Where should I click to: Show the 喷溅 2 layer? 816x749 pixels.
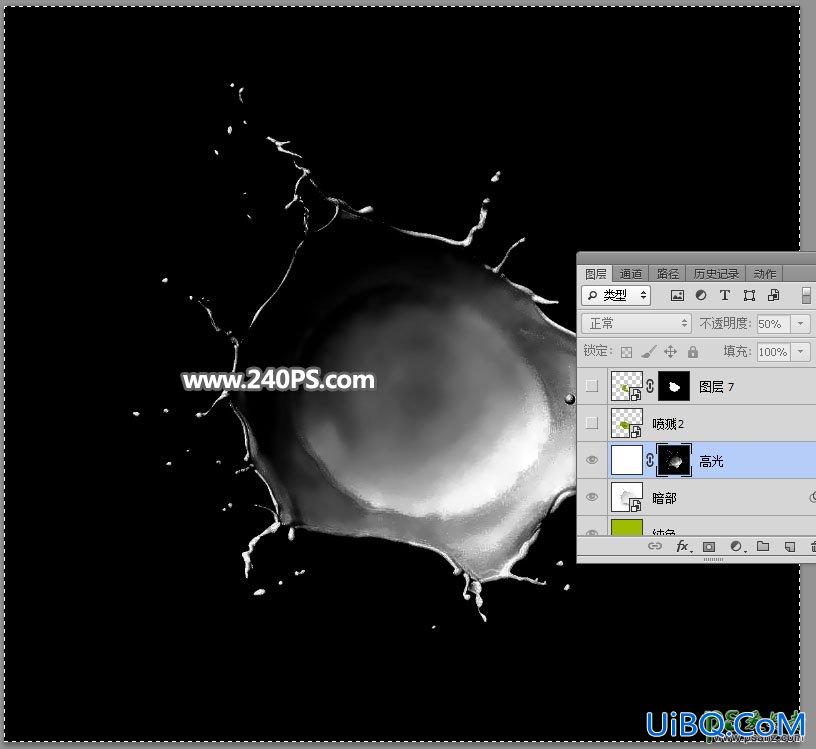[592, 423]
